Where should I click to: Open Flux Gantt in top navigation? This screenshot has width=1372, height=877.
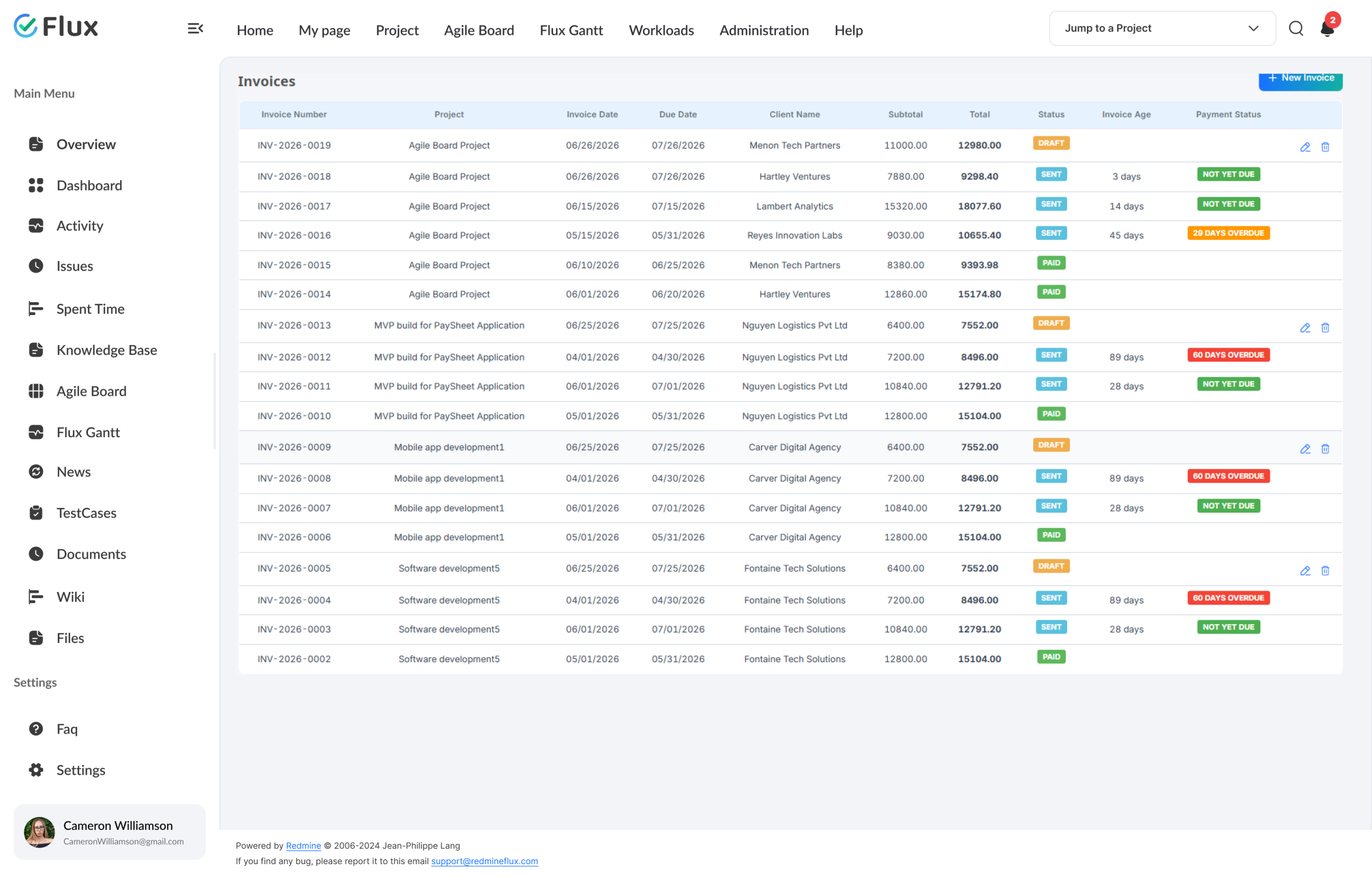tap(571, 30)
